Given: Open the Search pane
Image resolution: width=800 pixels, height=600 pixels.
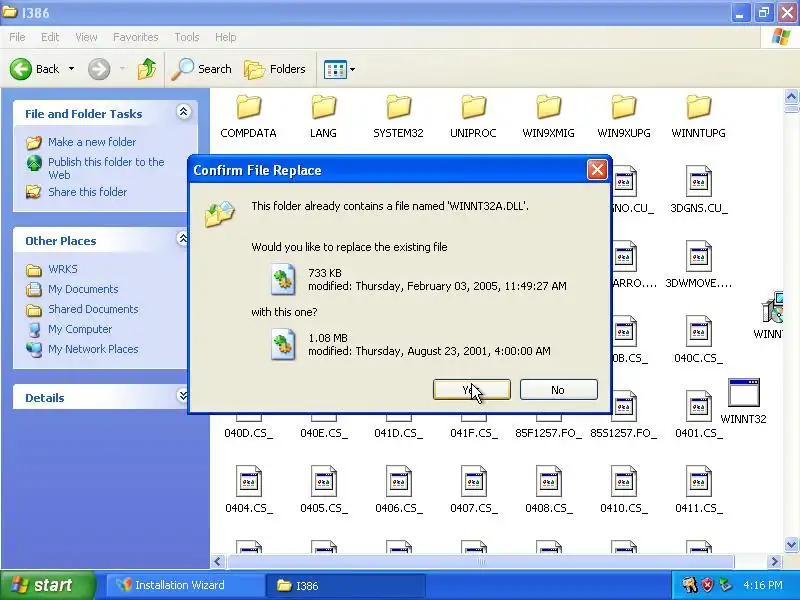Looking at the screenshot, I should (x=202, y=69).
